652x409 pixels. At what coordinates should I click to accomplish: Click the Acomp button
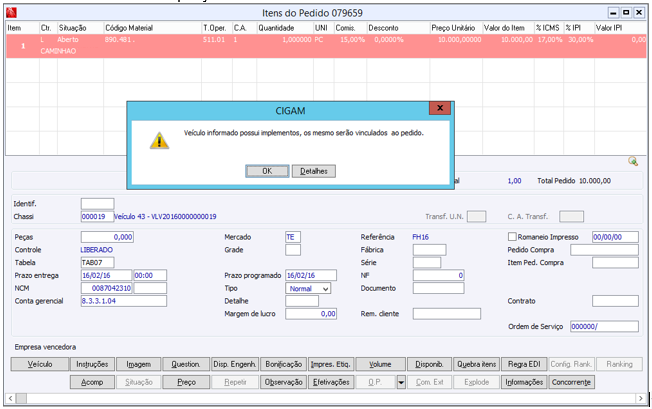[x=92, y=382]
